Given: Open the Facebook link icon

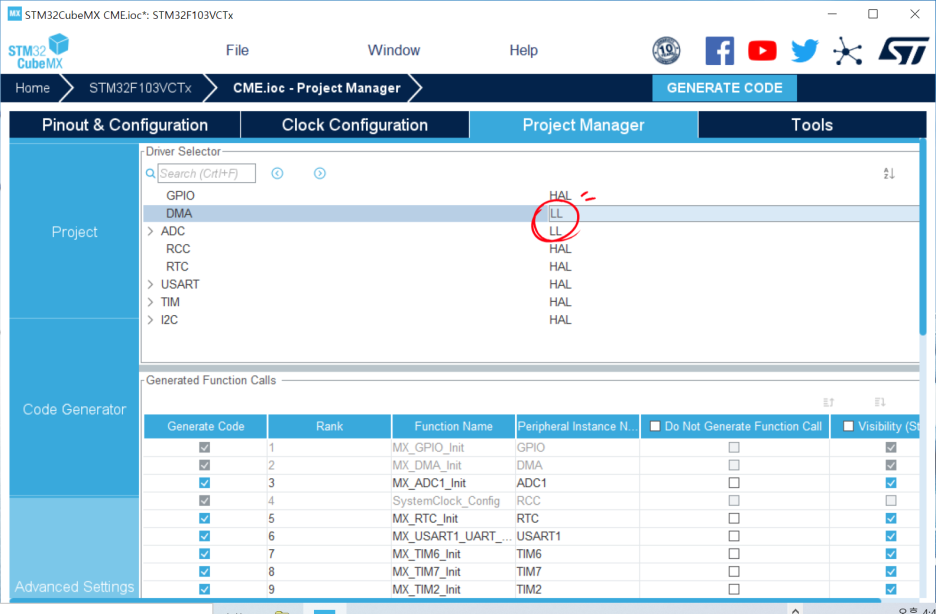Looking at the screenshot, I should point(719,51).
